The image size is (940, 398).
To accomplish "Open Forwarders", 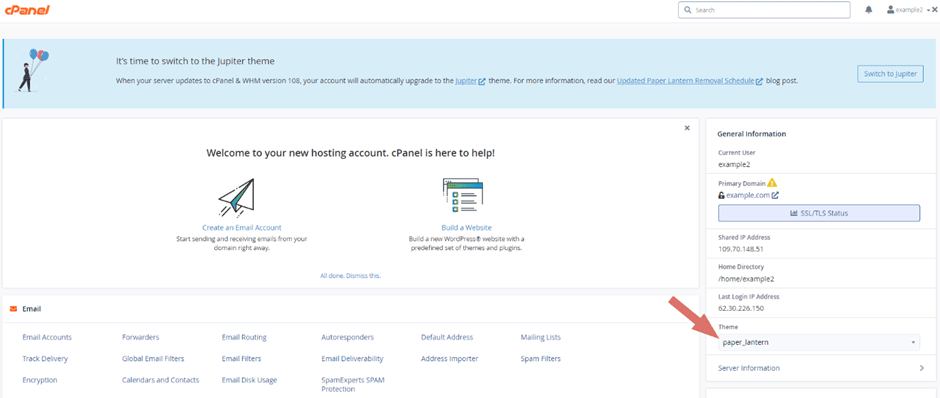I will tap(141, 337).
